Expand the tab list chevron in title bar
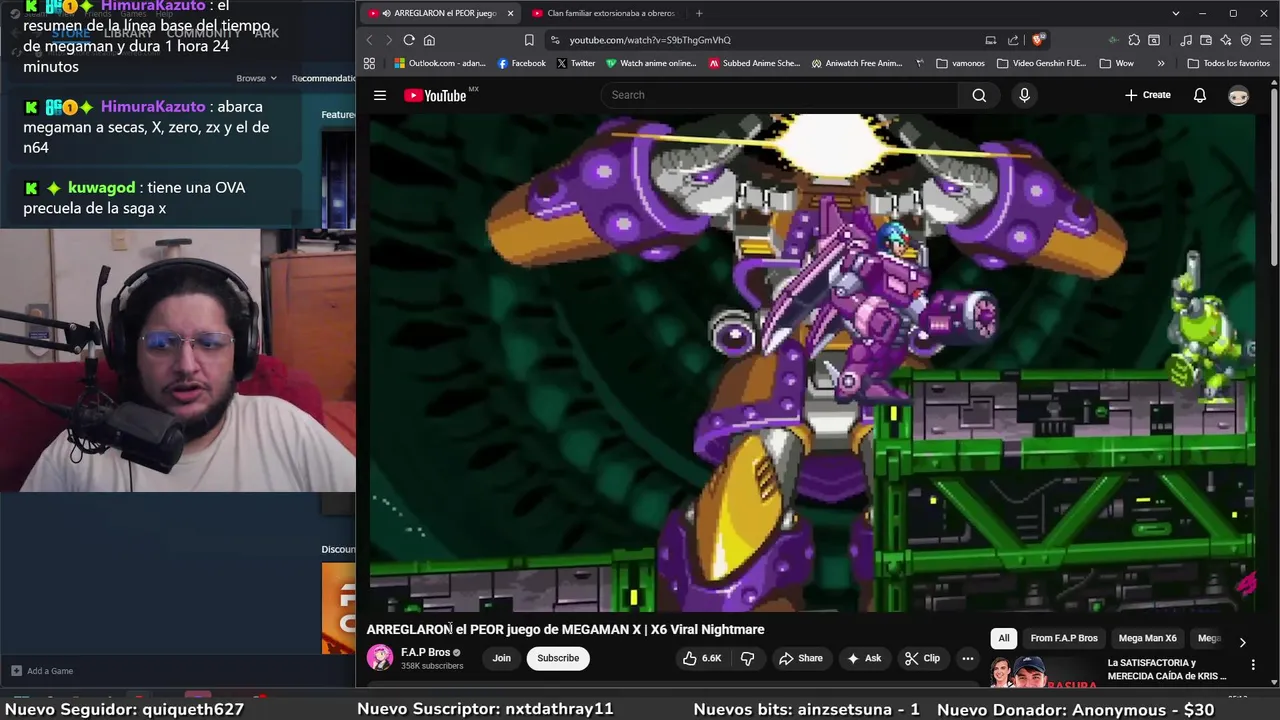This screenshot has height=720, width=1280. [x=1175, y=13]
